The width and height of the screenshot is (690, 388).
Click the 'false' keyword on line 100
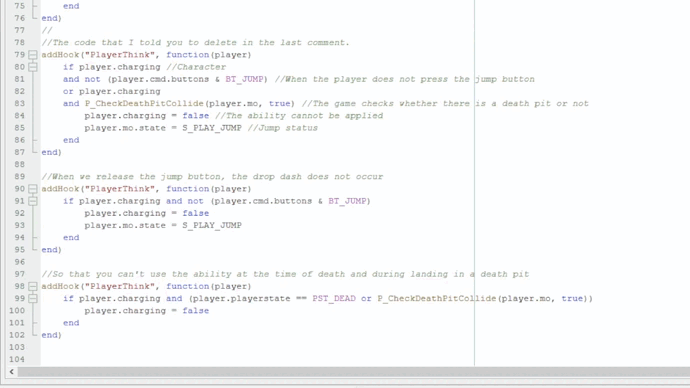[x=196, y=311]
